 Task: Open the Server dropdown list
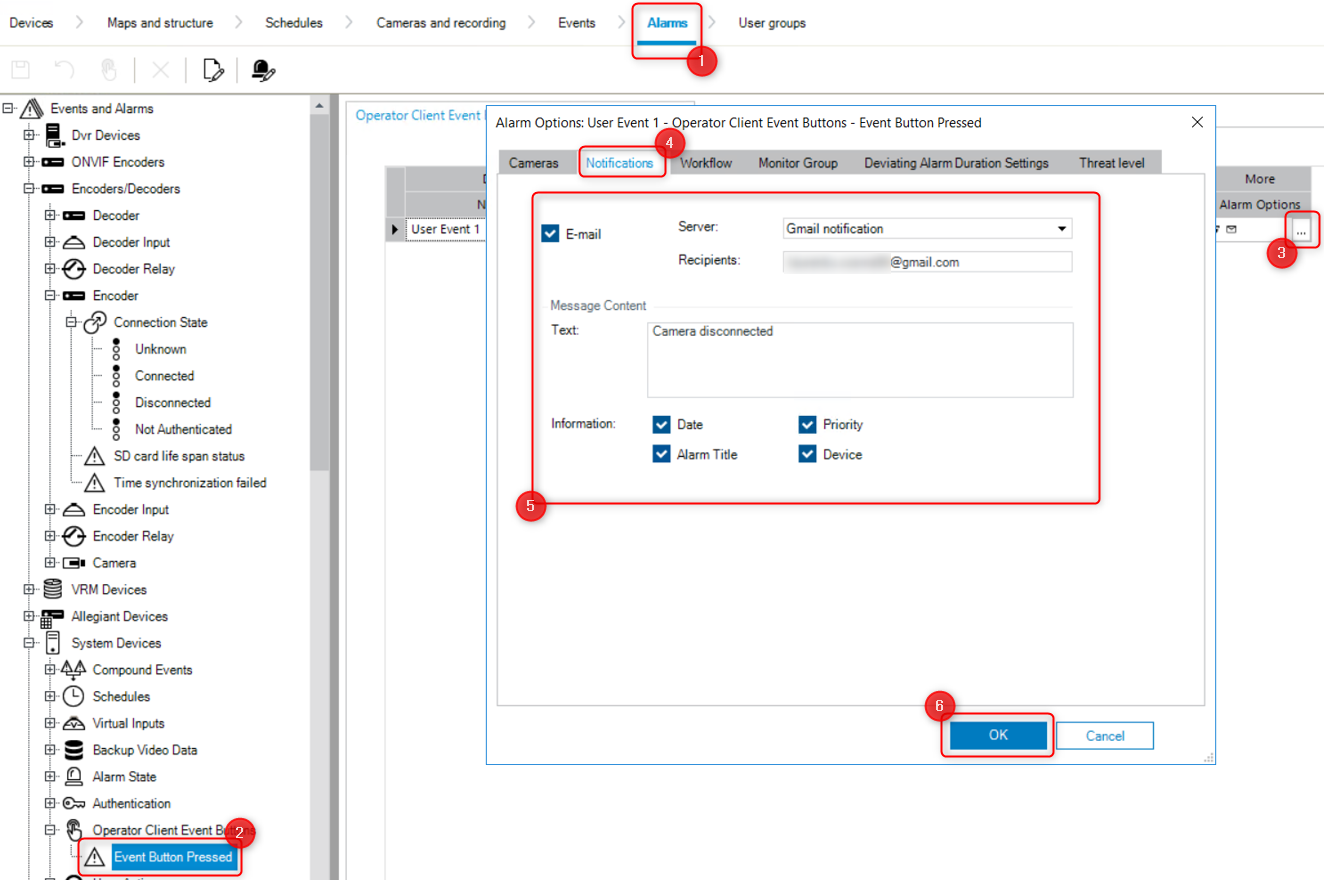tap(1061, 229)
